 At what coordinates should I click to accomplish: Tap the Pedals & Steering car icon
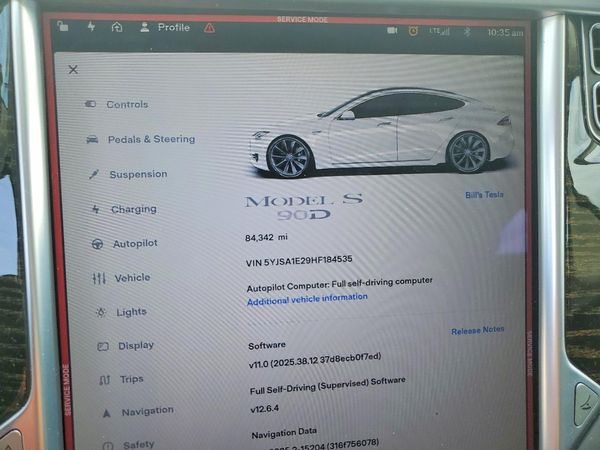pyautogui.click(x=92, y=139)
